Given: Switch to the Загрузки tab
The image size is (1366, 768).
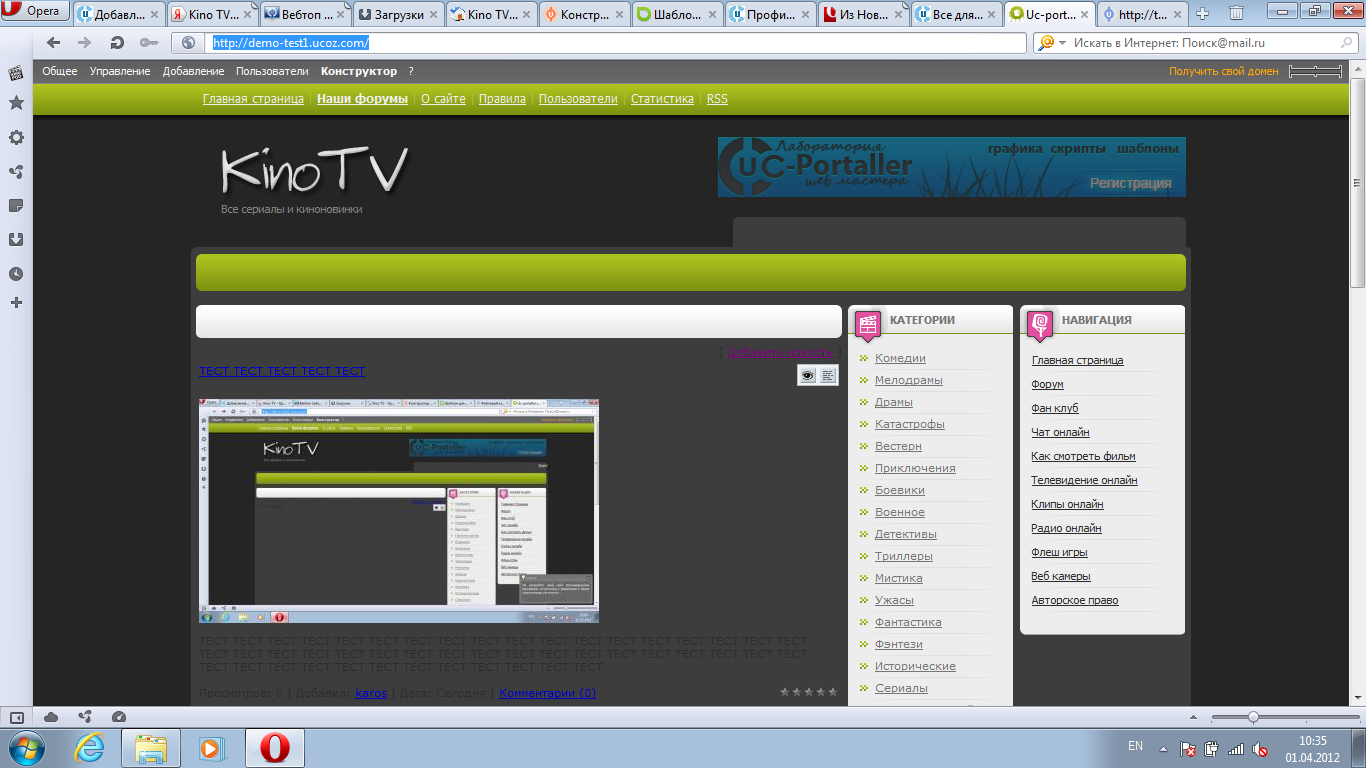Looking at the screenshot, I should click(x=398, y=15).
